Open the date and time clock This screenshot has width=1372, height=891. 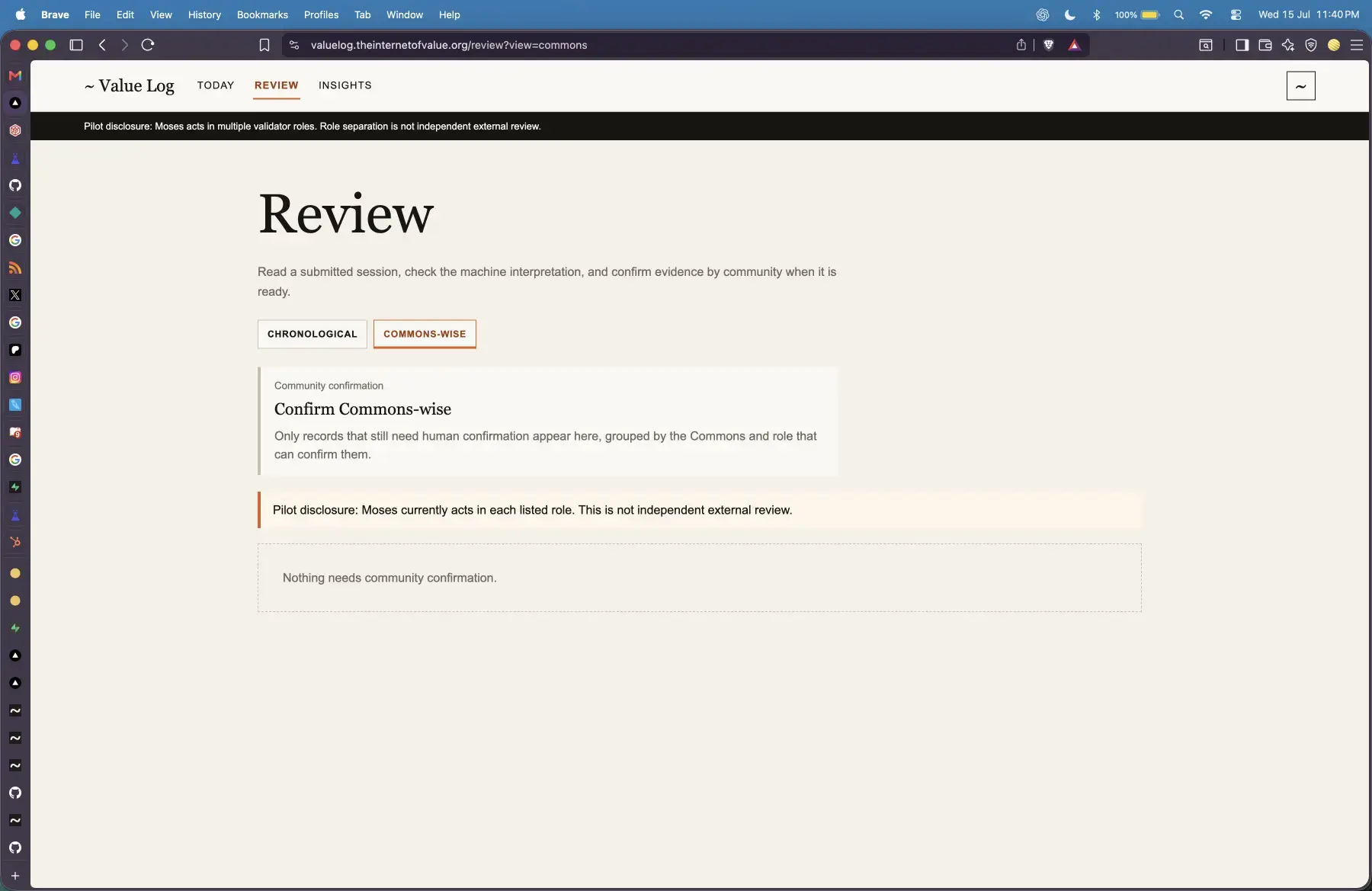pyautogui.click(x=1309, y=14)
